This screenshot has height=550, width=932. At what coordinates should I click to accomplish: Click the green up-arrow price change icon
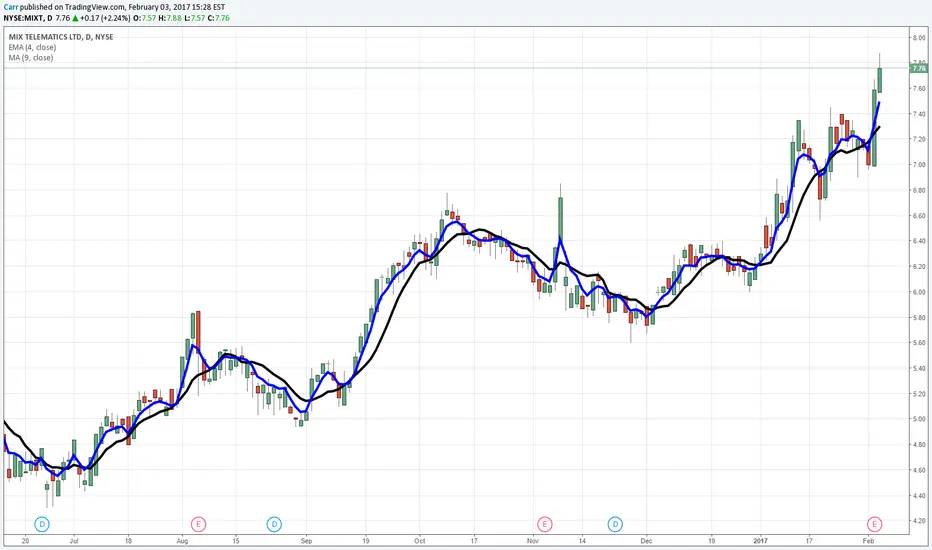pos(75,18)
